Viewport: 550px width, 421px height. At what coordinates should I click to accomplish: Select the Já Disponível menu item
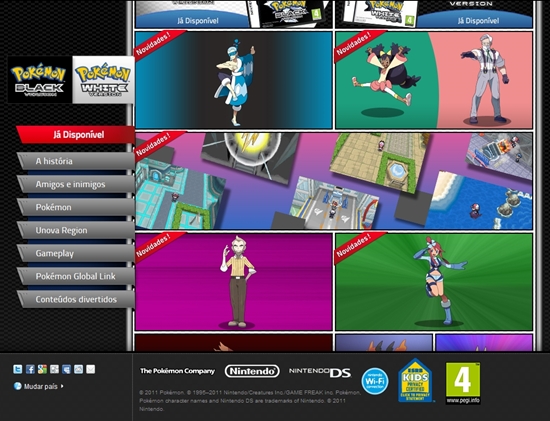[x=76, y=135]
